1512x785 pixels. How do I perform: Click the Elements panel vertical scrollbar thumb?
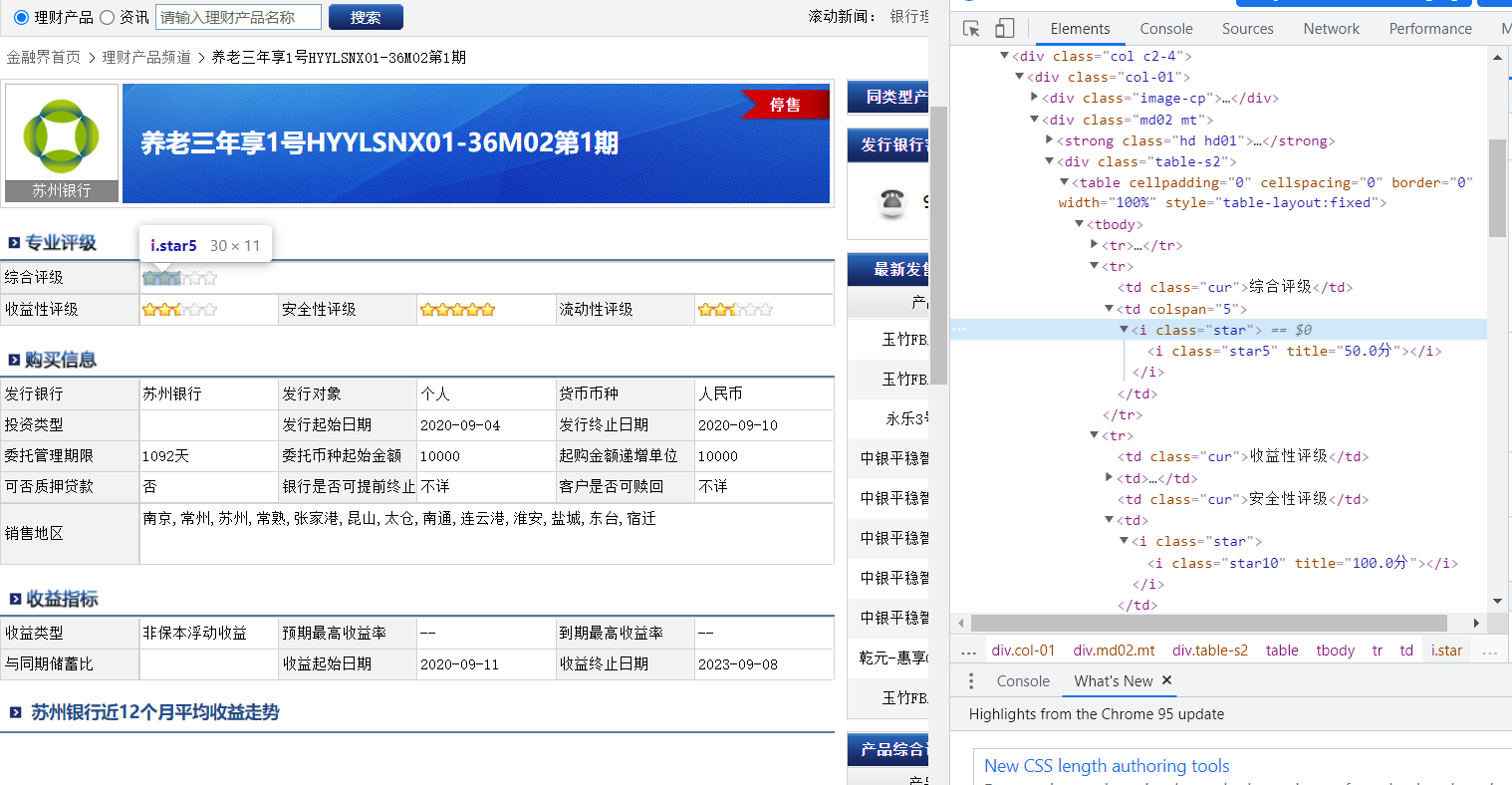[1497, 187]
